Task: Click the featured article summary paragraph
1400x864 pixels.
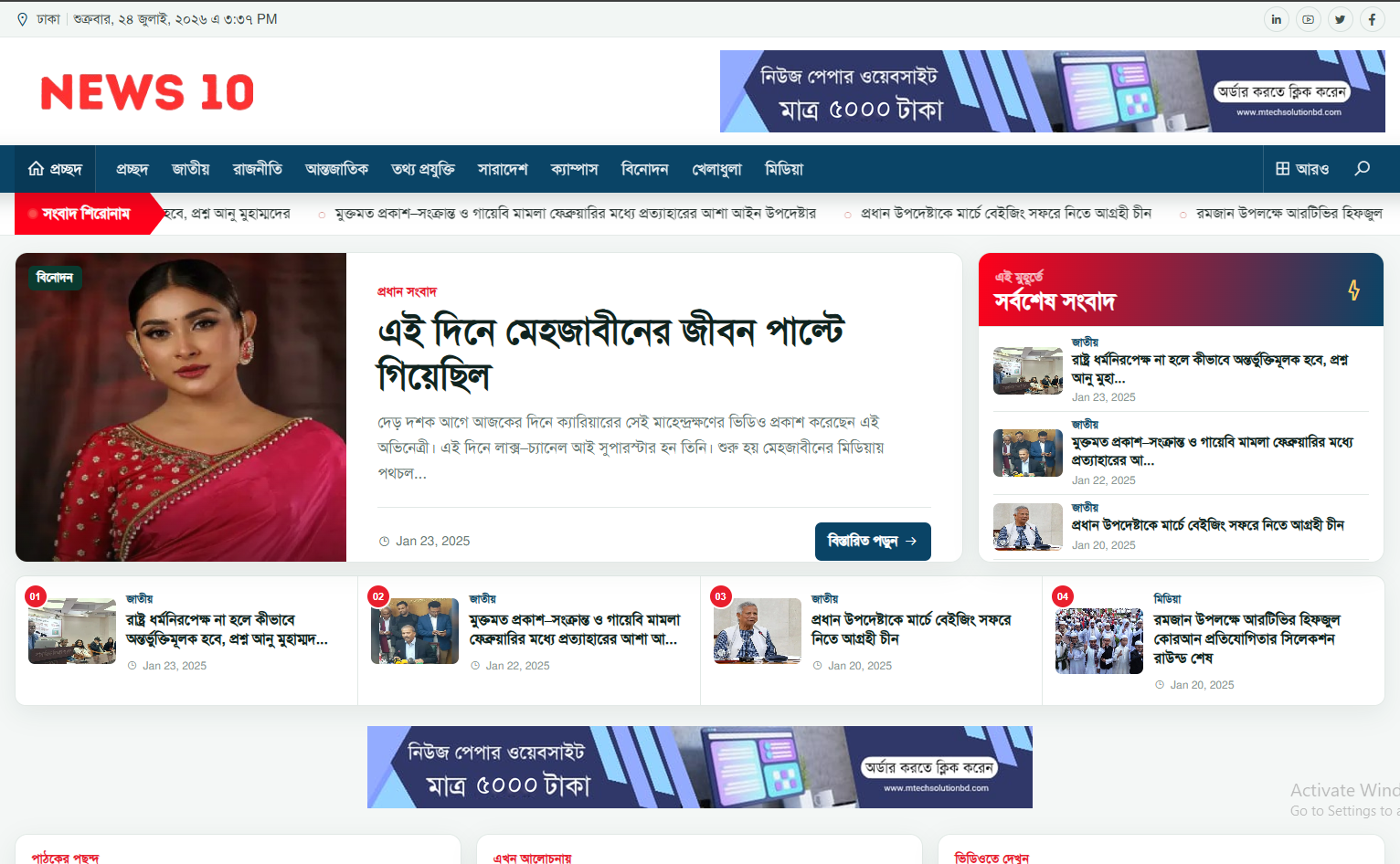Action: click(x=631, y=448)
